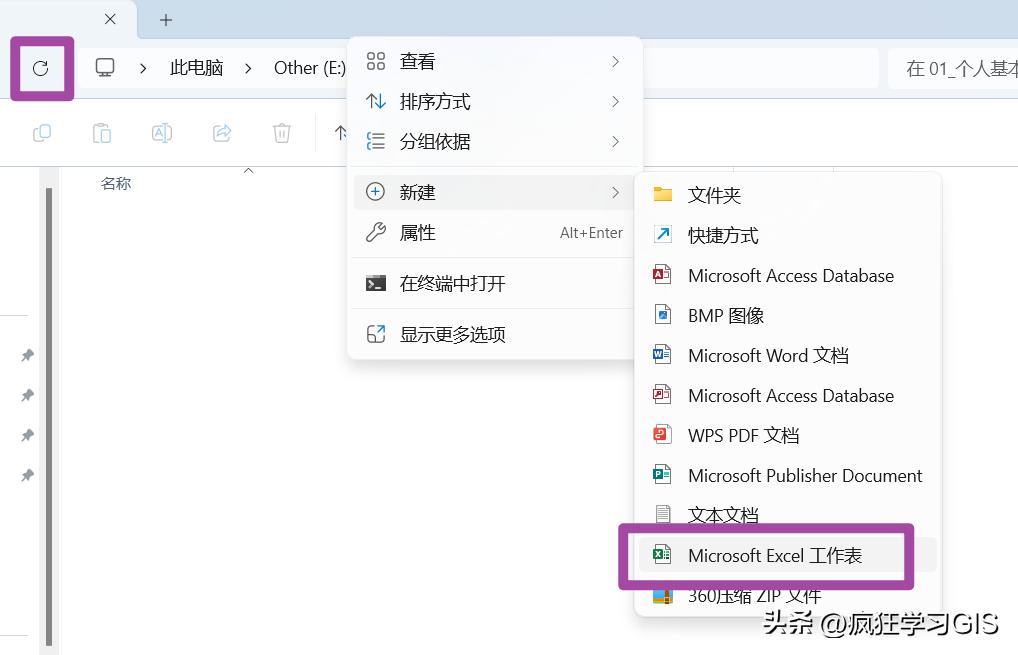This screenshot has width=1018, height=655.
Task: Click the Publisher document icon
Action: click(662, 474)
